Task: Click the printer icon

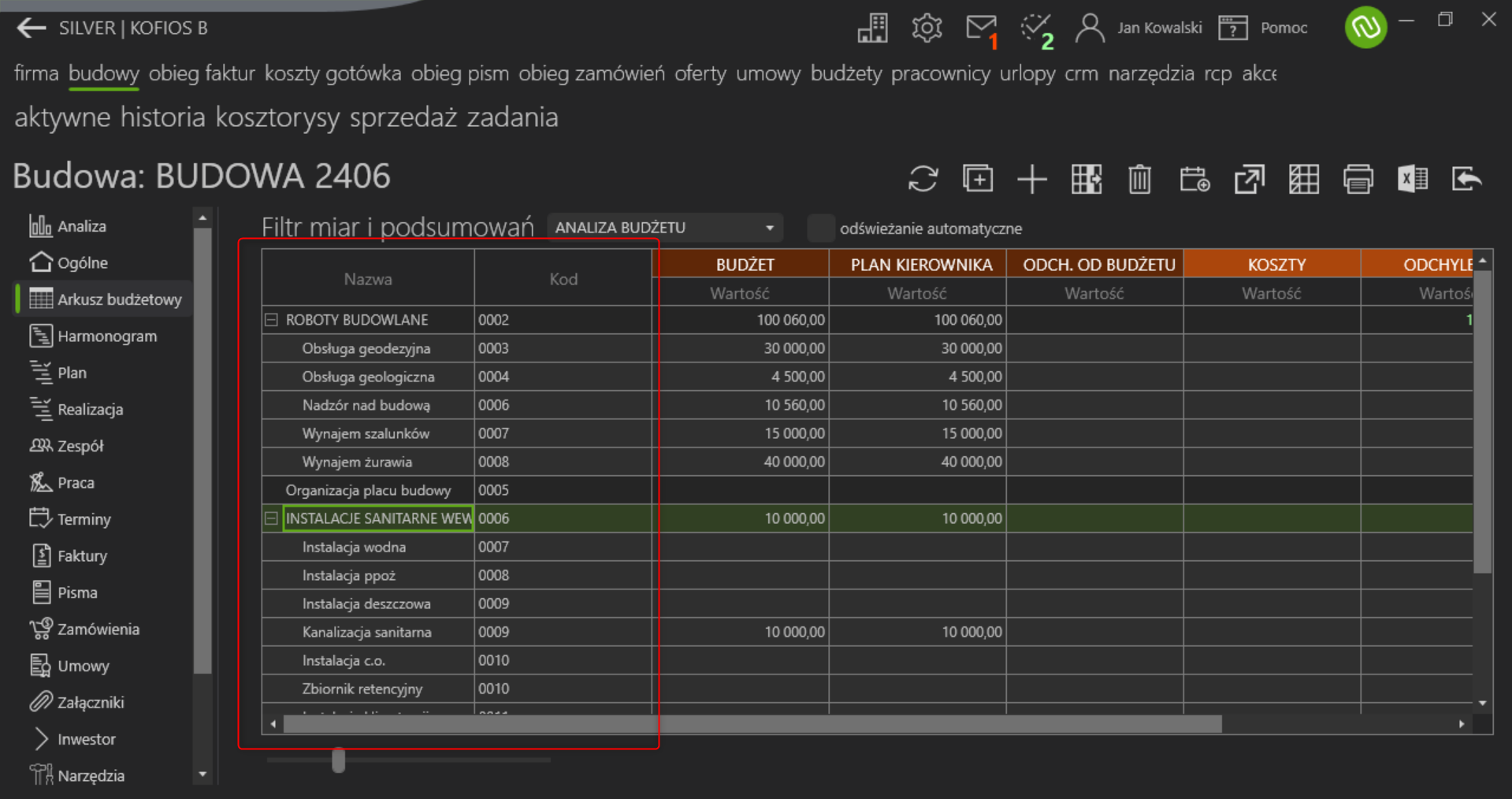Action: [1358, 179]
